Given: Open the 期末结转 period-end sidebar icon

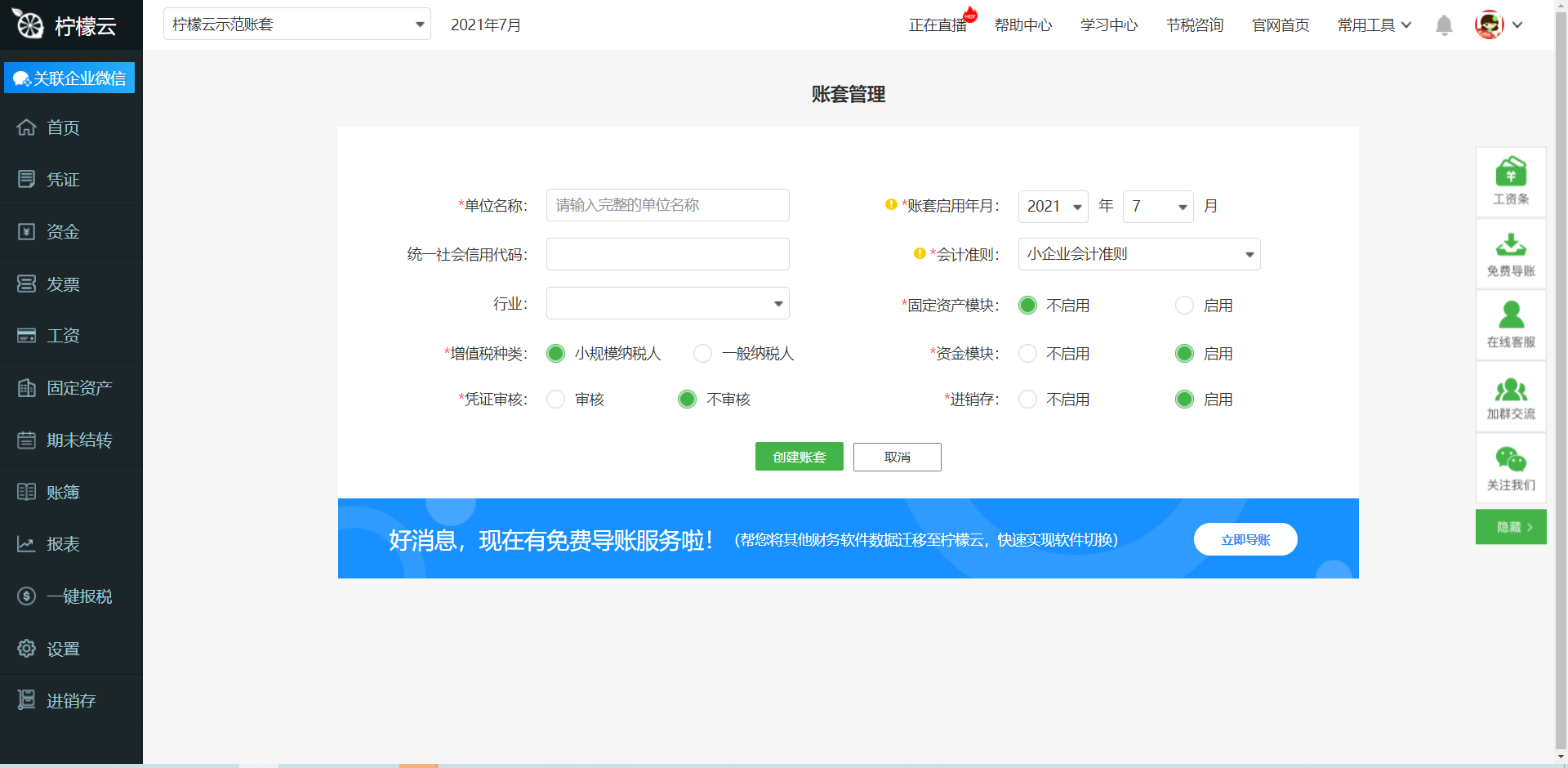Looking at the screenshot, I should pyautogui.click(x=27, y=440).
